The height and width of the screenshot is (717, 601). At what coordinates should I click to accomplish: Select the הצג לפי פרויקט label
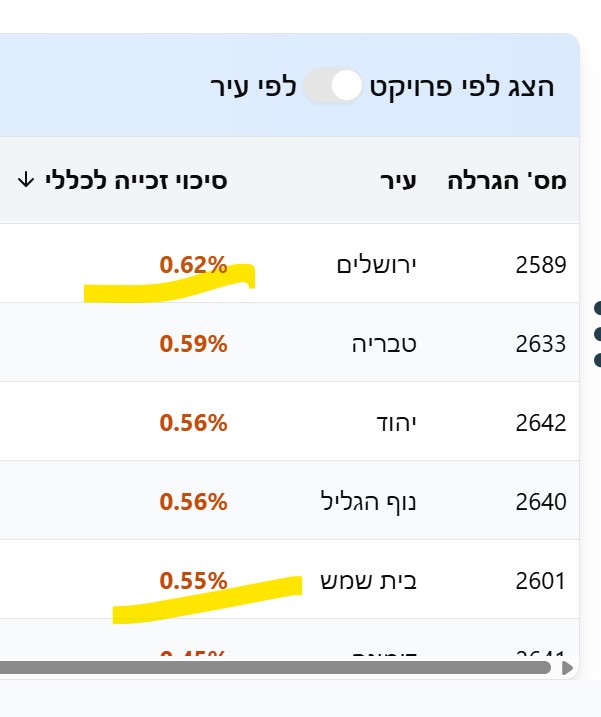click(463, 86)
